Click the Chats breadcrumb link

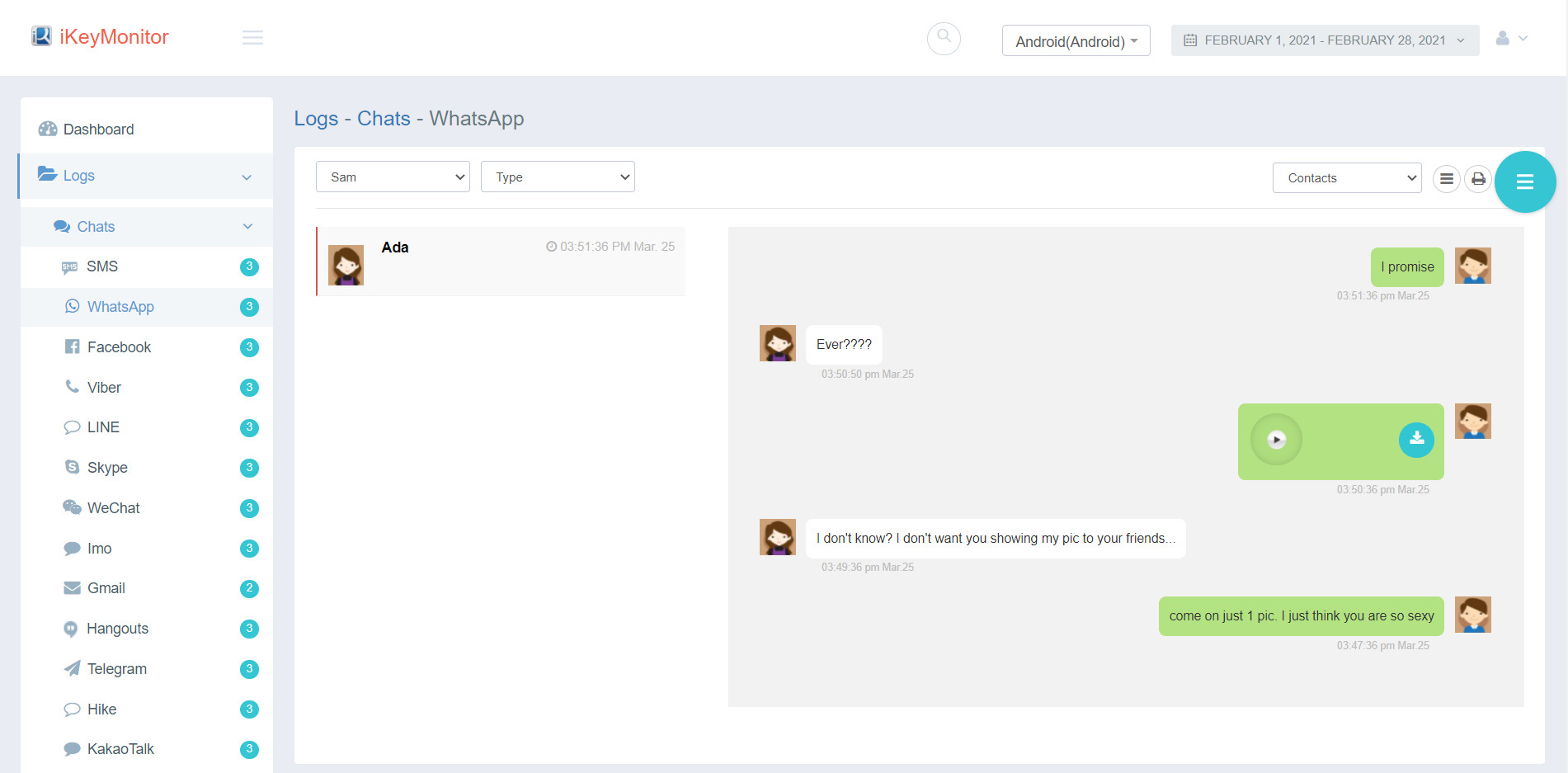tap(384, 119)
